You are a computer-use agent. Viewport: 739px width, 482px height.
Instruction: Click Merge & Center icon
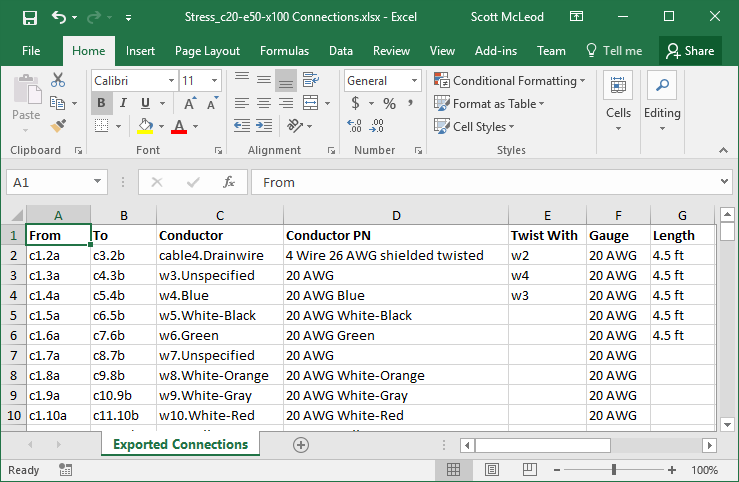(x=311, y=103)
